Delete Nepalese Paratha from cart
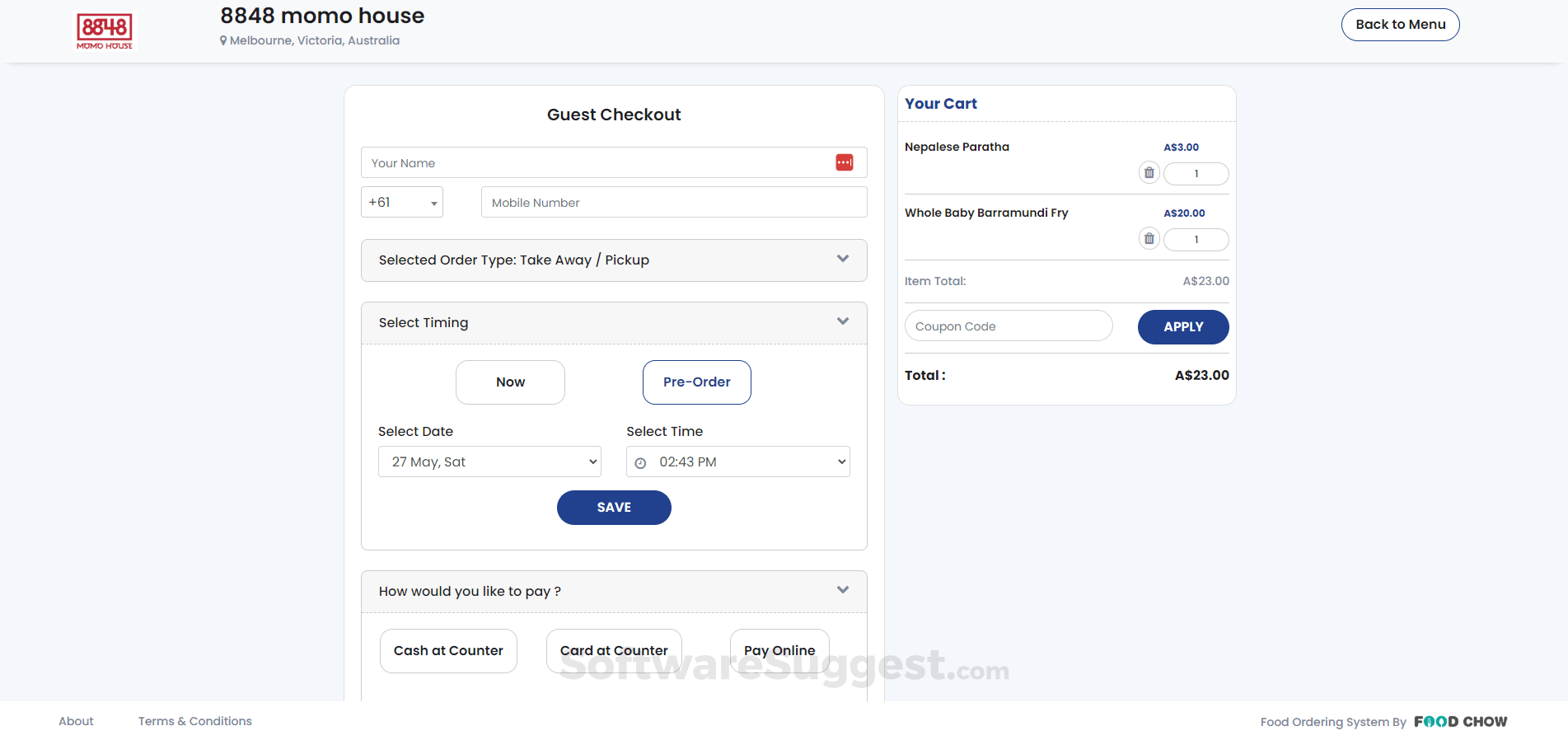The width and height of the screenshot is (1568, 745). 1149,173
